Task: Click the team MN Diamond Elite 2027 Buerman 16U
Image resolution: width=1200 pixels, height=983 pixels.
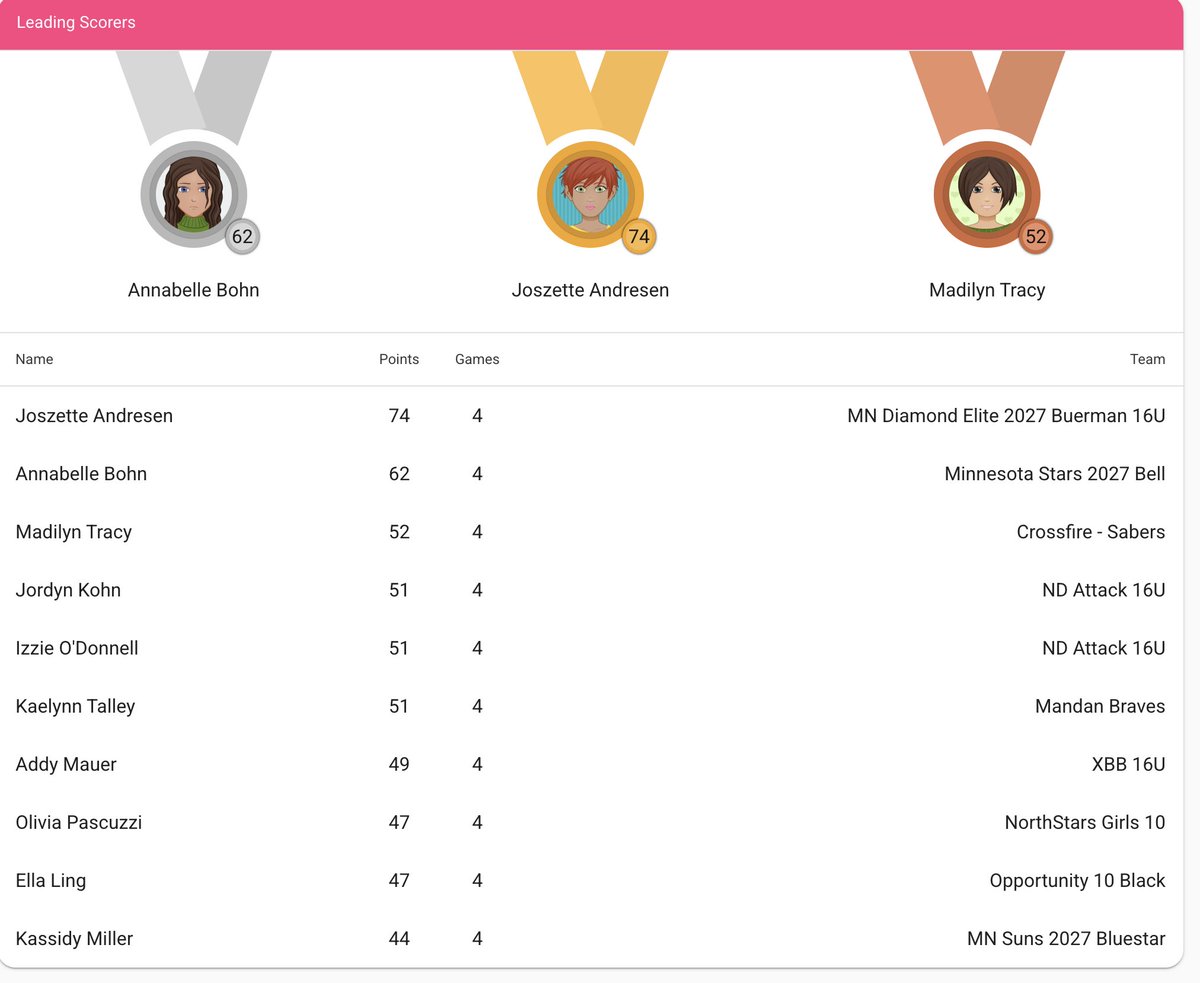Action: click(x=1006, y=416)
